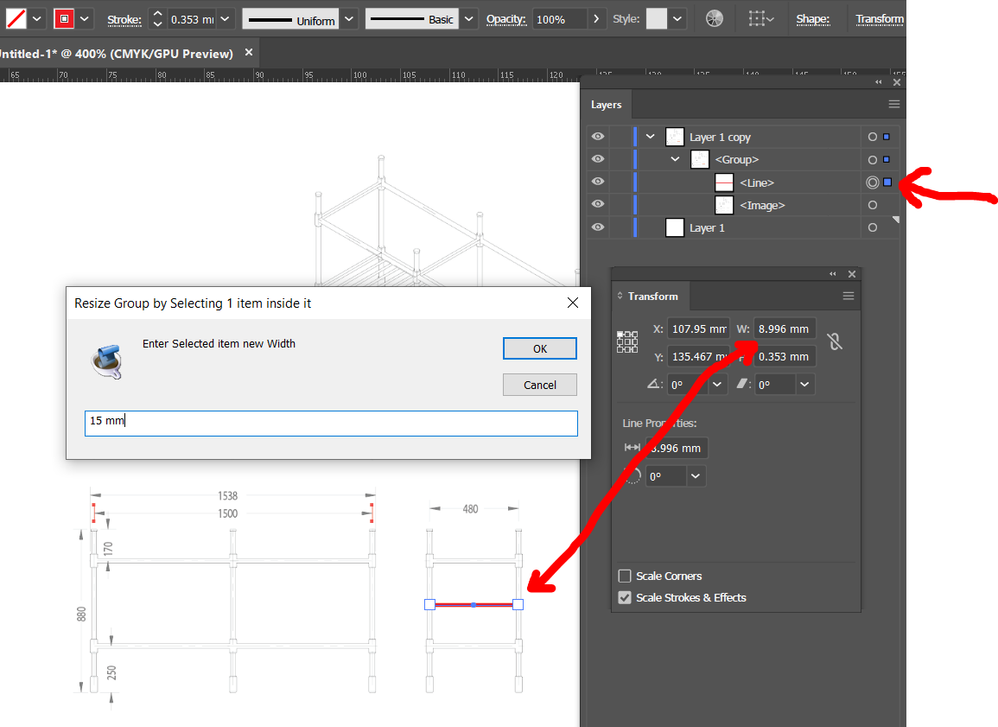This screenshot has height=727, width=998.
Task: Click OK in the Resize Group dialog
Action: [539, 349]
